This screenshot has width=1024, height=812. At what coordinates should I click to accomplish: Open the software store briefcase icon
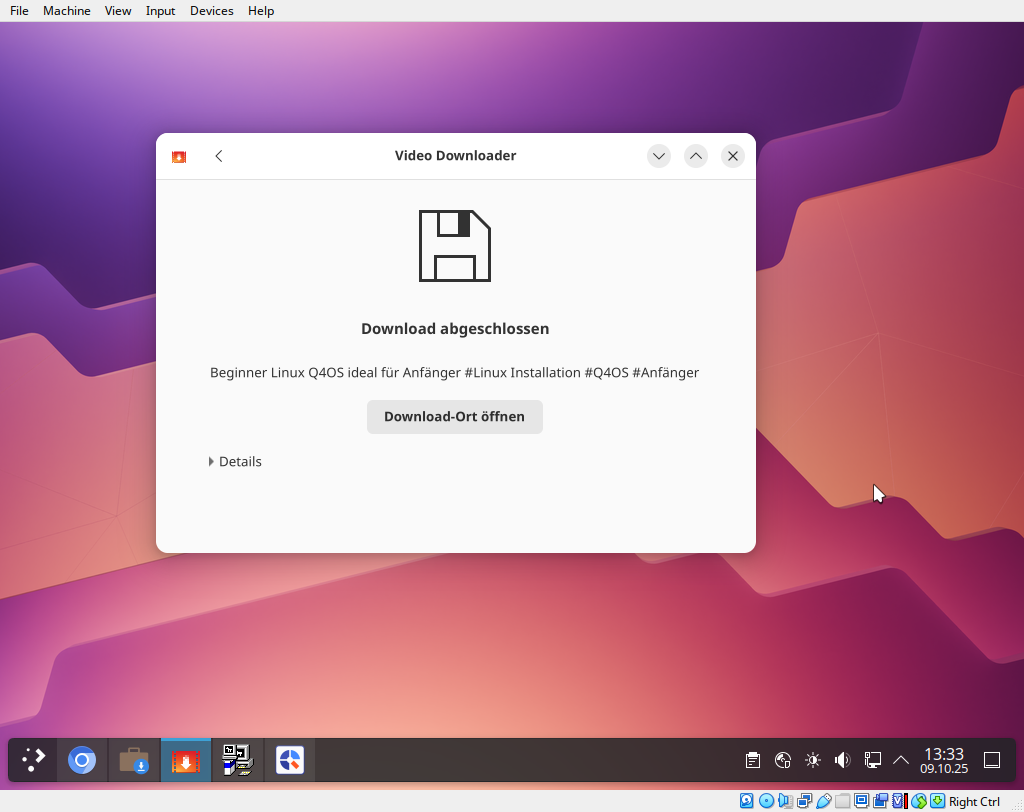click(134, 760)
